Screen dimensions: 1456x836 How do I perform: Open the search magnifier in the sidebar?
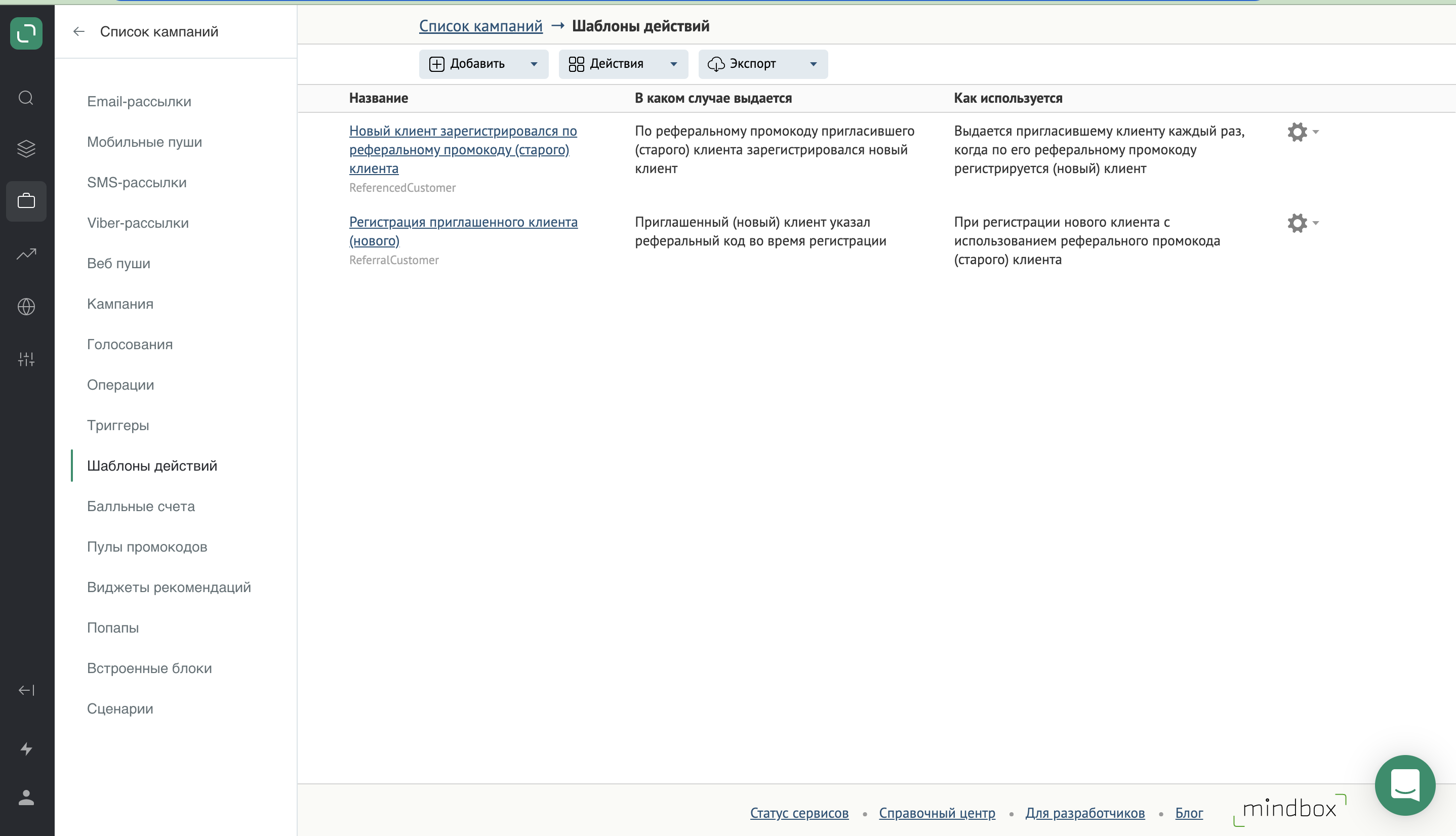click(26, 98)
